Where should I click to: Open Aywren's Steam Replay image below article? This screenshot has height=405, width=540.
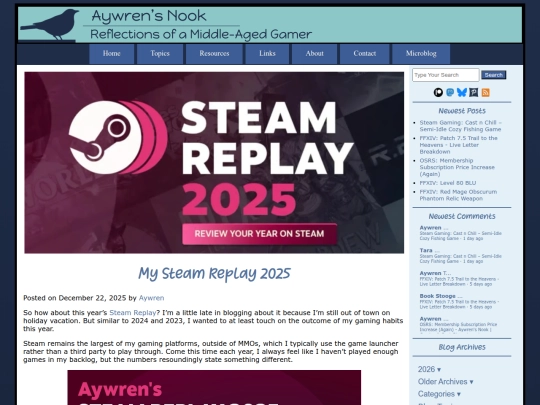(214, 387)
